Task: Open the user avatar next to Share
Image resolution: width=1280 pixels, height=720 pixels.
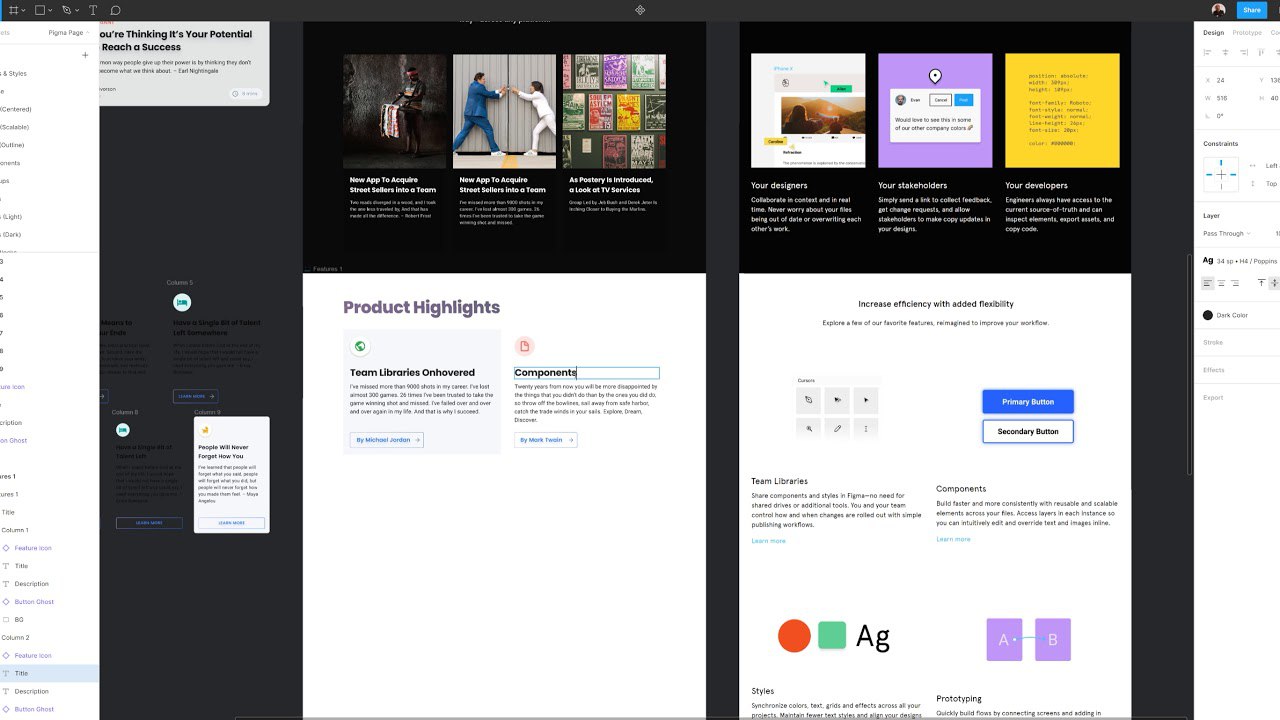Action: (x=1218, y=10)
